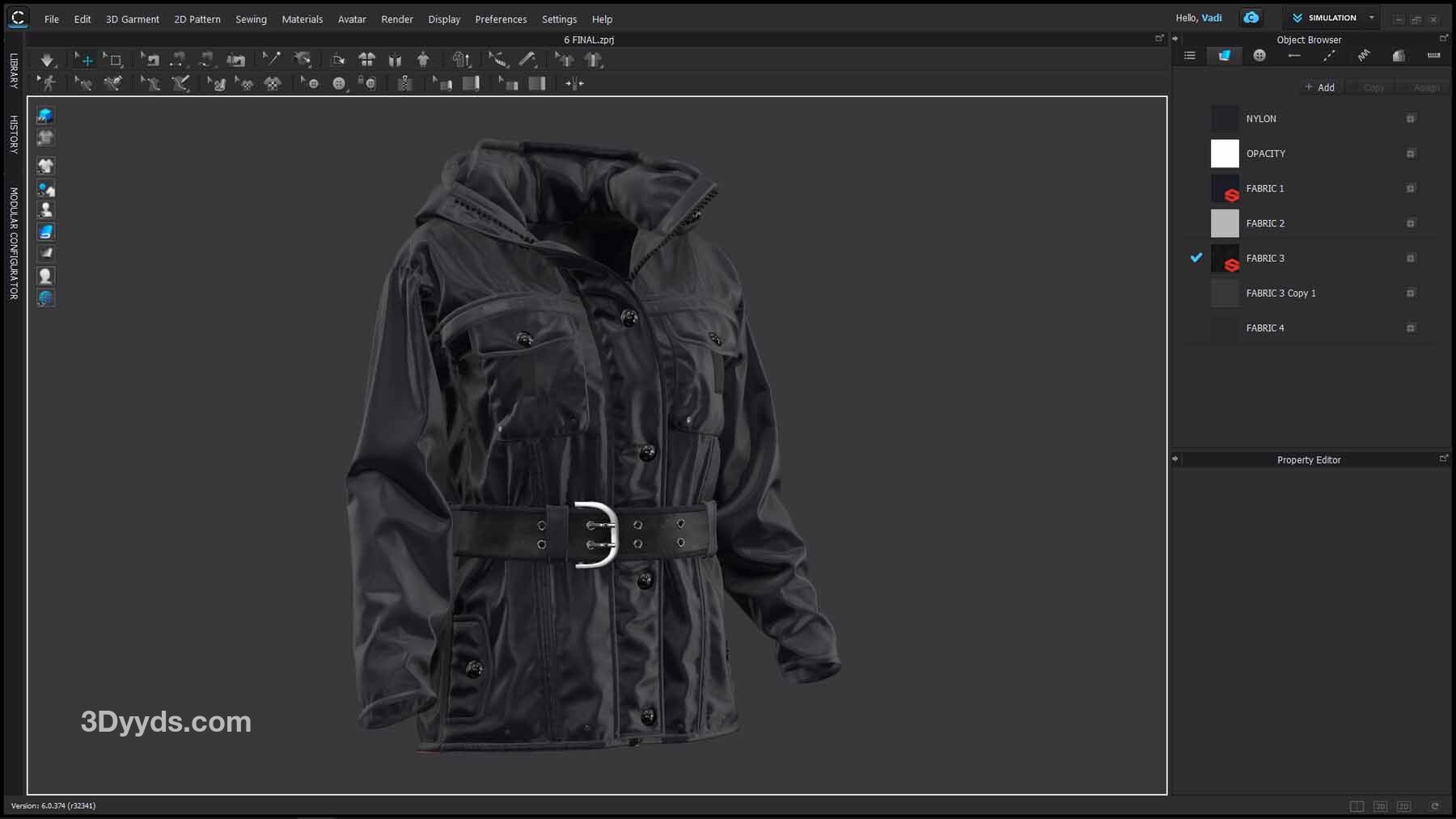Toggle the blue cube garment display icon
1456x819 pixels.
[x=45, y=116]
